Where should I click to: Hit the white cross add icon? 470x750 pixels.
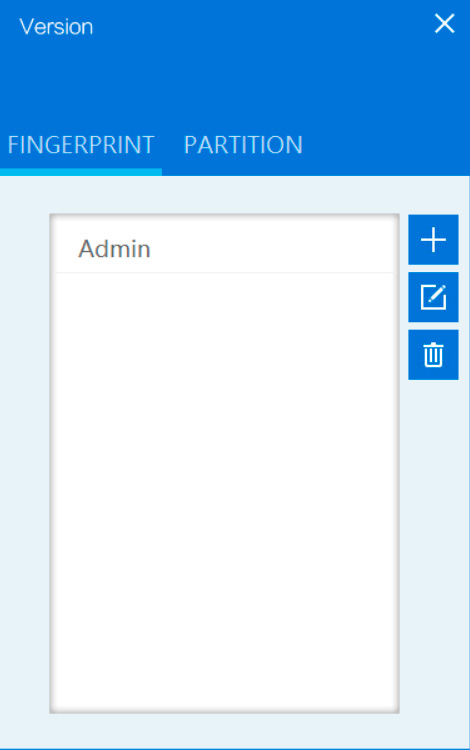433,240
